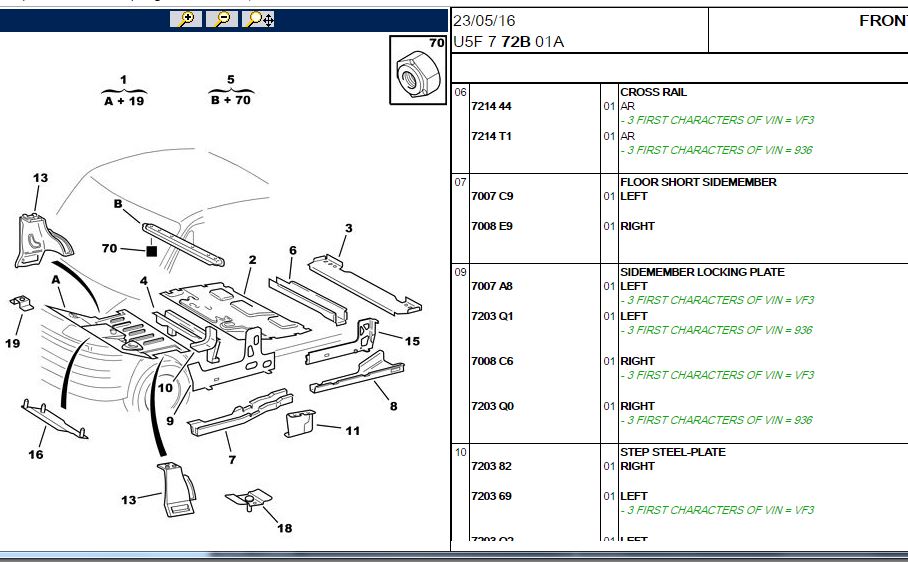Screen dimensions: 908x562
Task: Click callout number 10 in the diagram
Action: pos(166,387)
